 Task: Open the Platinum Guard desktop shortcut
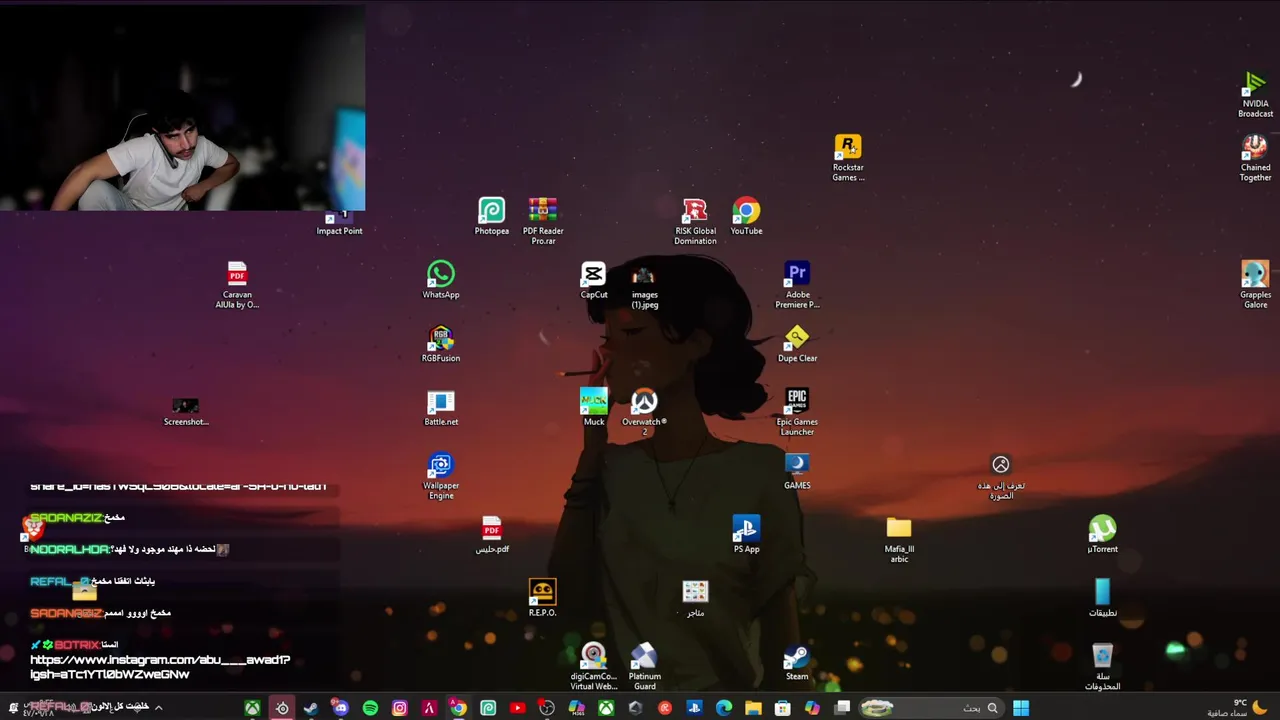[644, 667]
